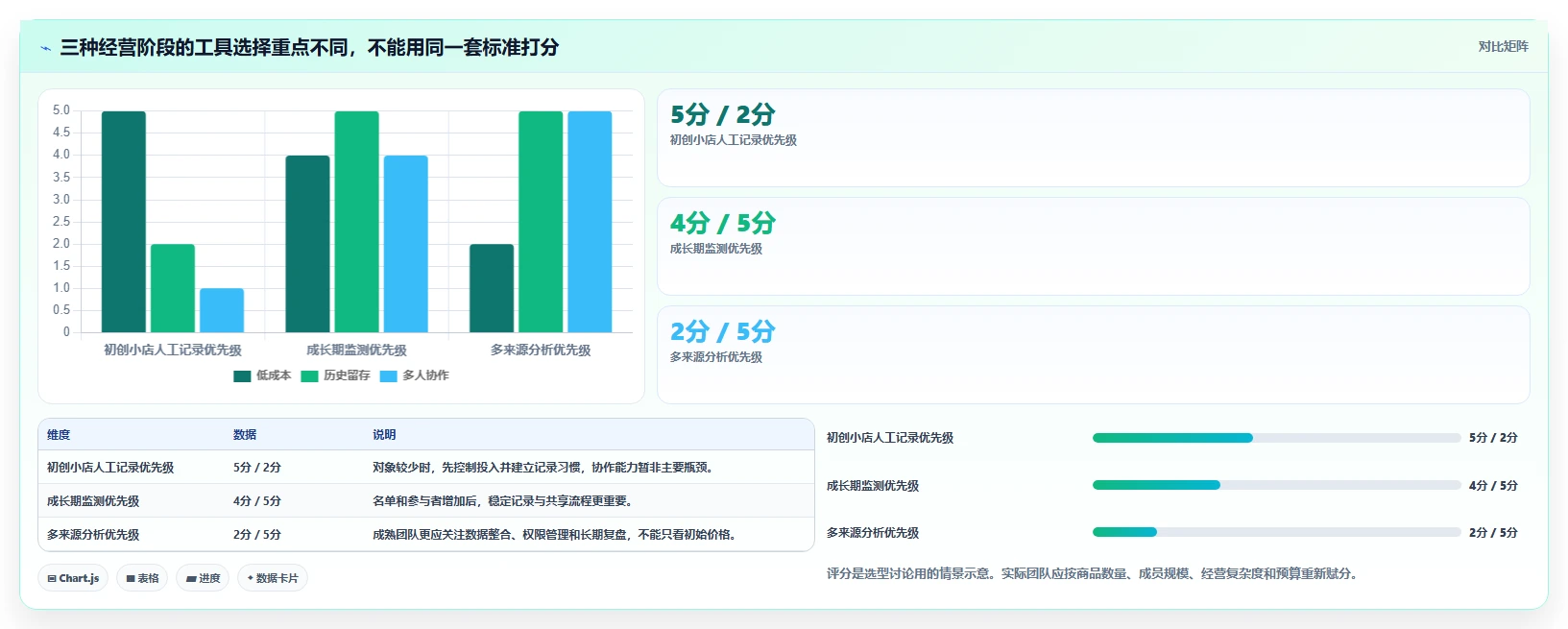Click the 维度 table column header
The height and width of the screenshot is (629, 1568).
pos(59,435)
